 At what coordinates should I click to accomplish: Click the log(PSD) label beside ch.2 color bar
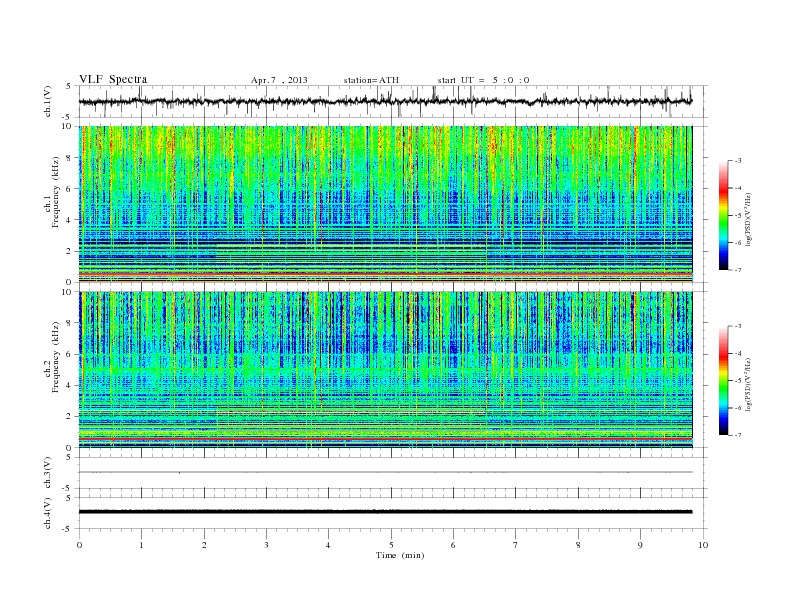click(750, 384)
